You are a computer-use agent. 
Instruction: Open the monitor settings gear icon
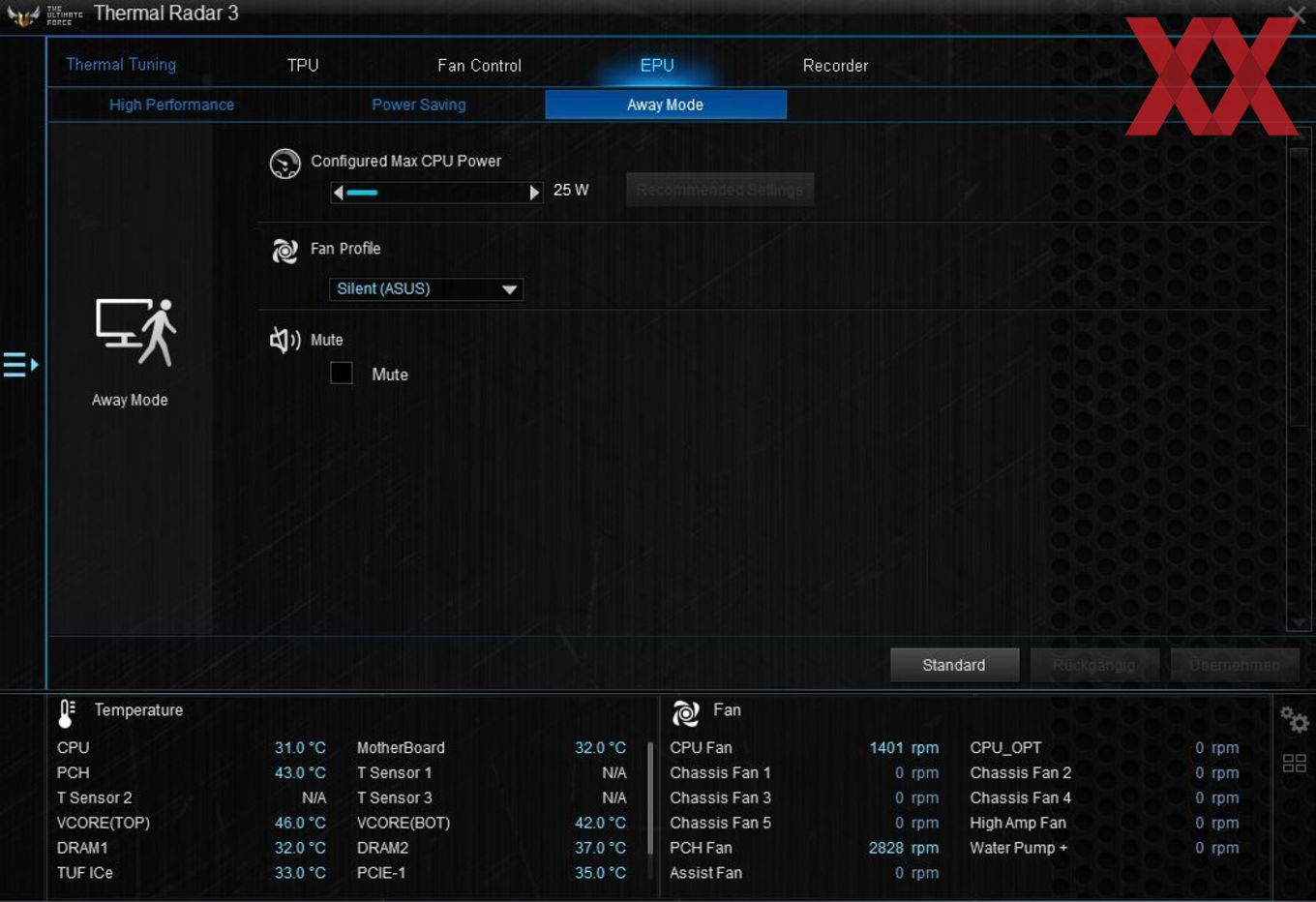click(1294, 719)
